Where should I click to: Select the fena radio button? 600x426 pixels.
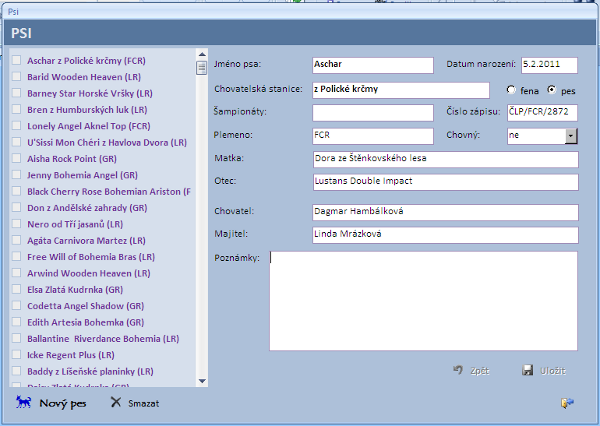[511, 90]
